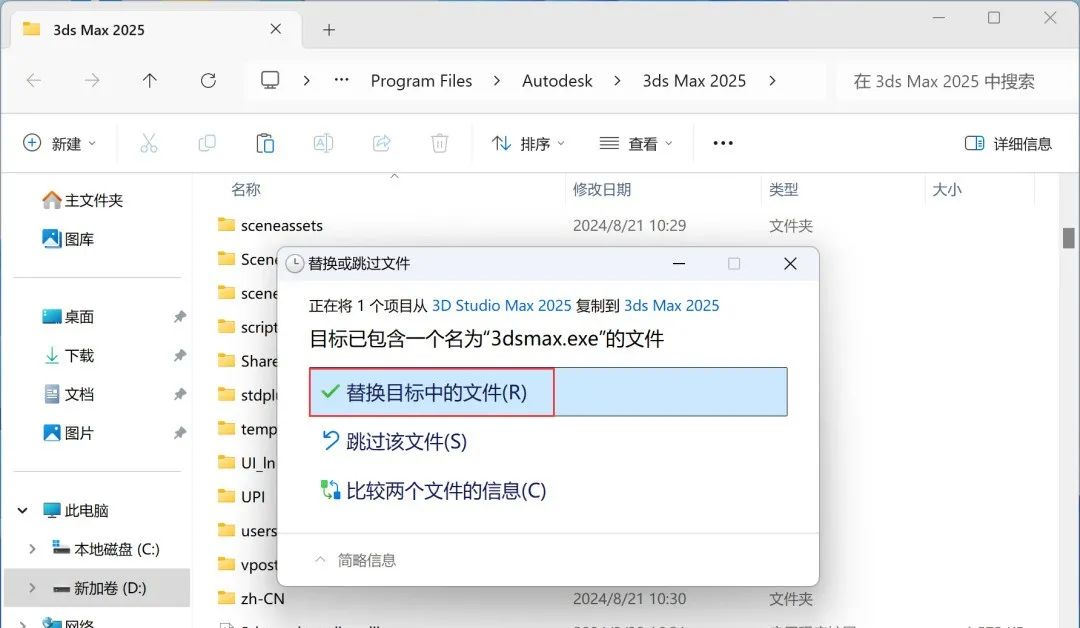Screen dimensions: 1080x628
Task: Click the Delete trash icon
Action: coord(439,143)
